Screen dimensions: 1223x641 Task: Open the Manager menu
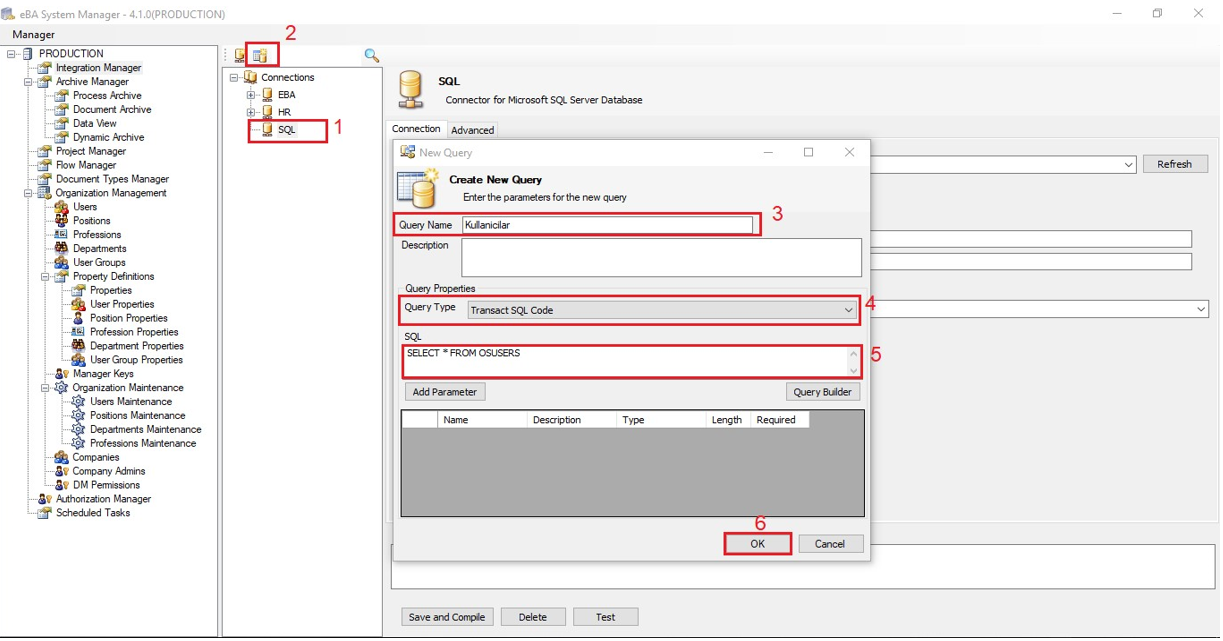click(33, 34)
